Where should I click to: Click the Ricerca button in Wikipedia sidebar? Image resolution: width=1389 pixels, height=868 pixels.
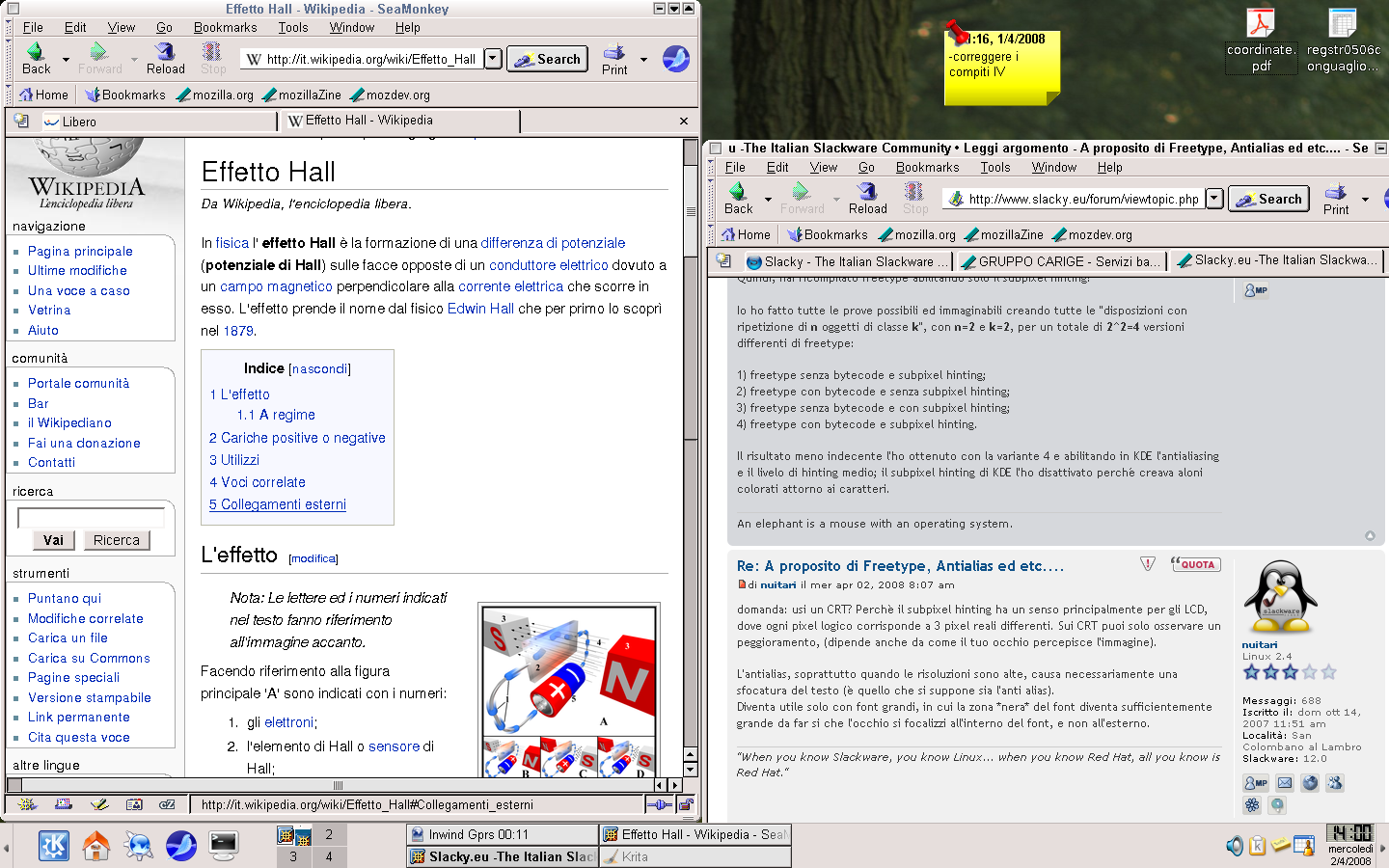coord(117,540)
